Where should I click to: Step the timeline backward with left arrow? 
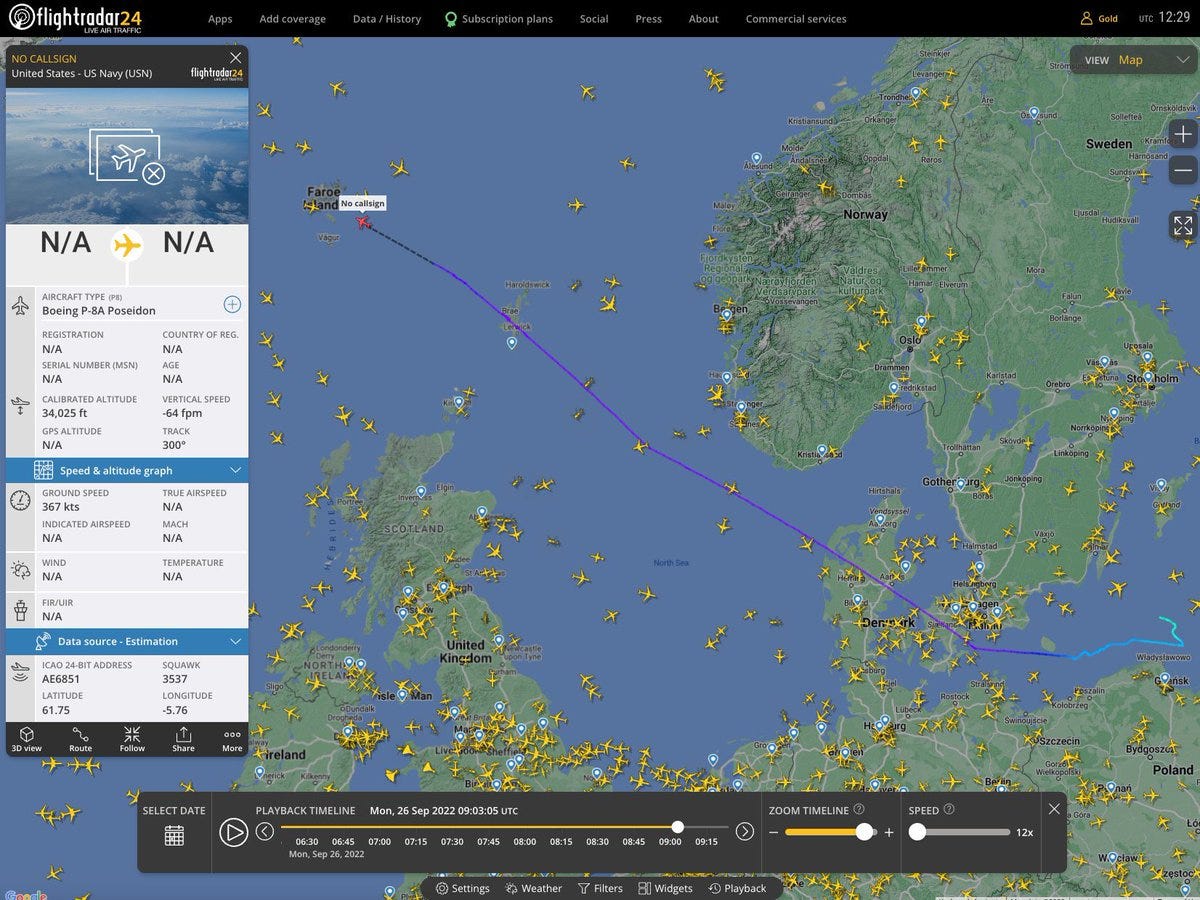pos(265,831)
